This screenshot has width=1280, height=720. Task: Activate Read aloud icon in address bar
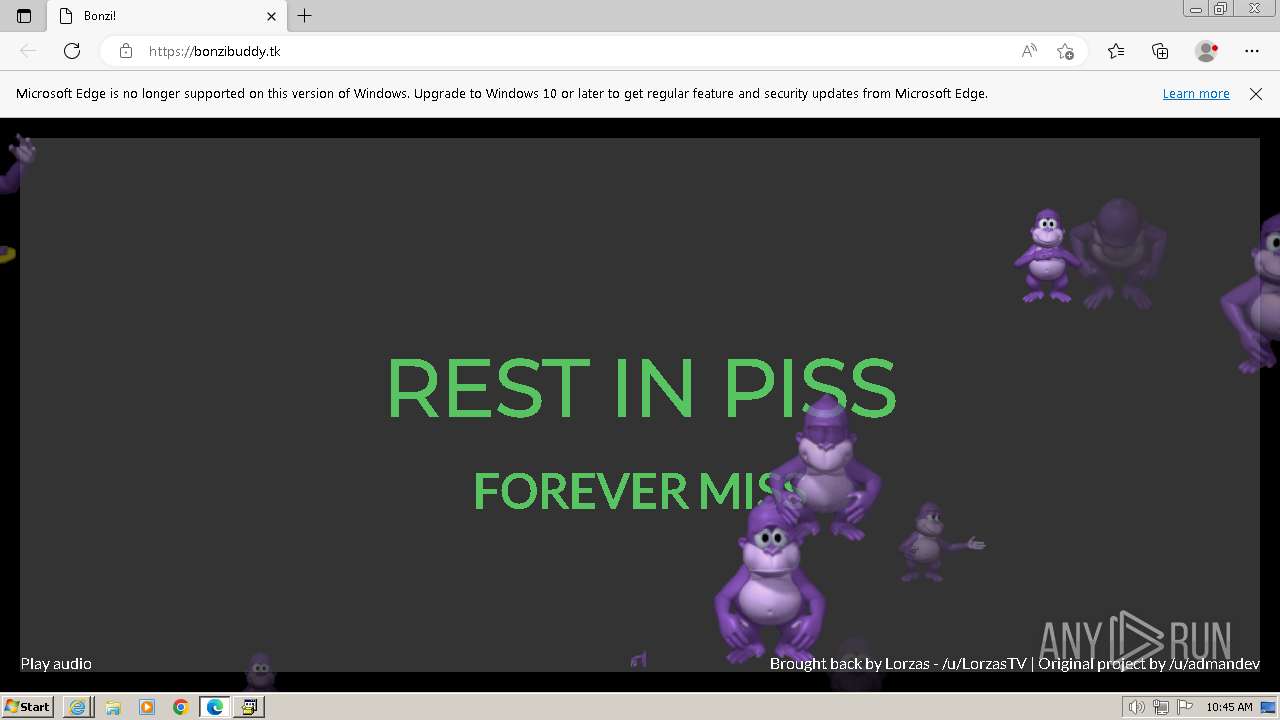pyautogui.click(x=1029, y=51)
